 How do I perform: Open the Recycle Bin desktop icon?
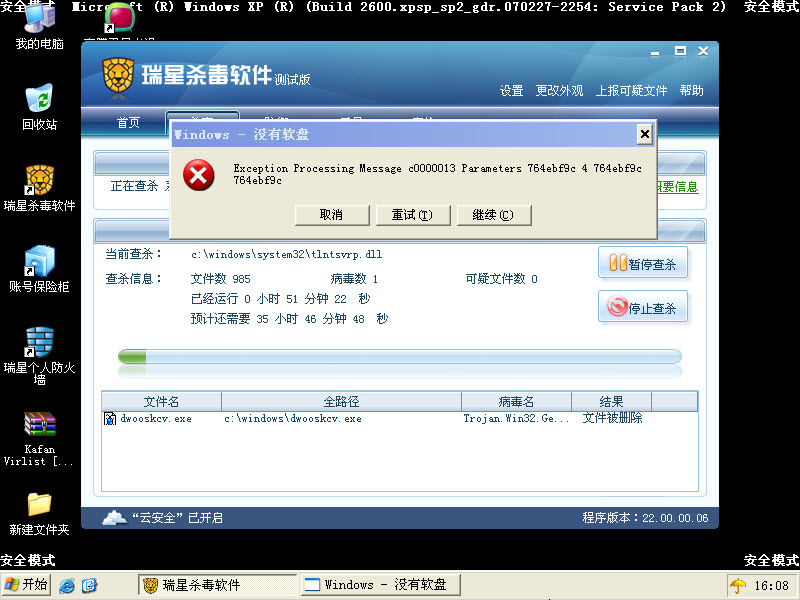(x=39, y=107)
